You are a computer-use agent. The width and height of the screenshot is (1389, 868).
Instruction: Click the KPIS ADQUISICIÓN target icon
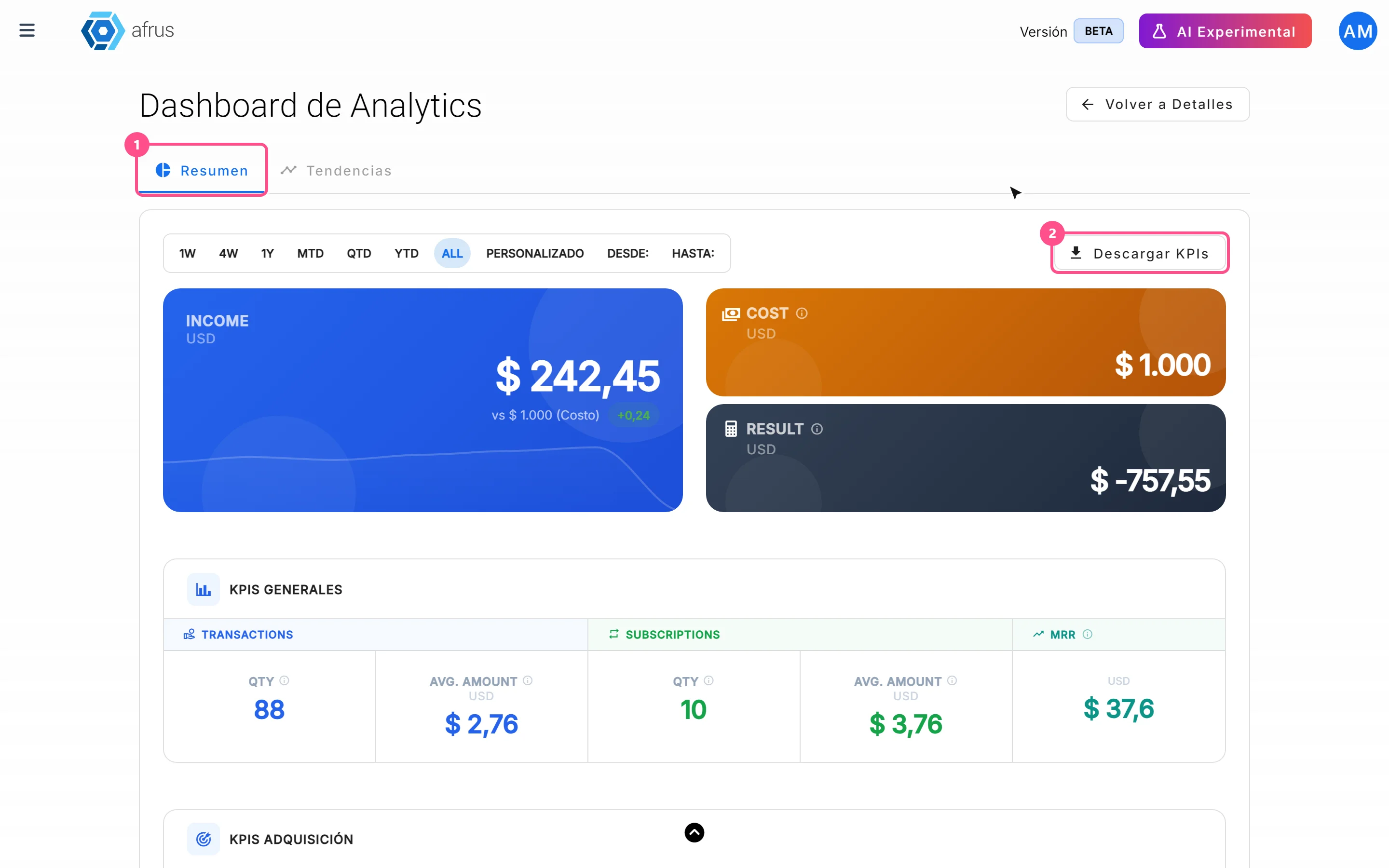tap(204, 839)
